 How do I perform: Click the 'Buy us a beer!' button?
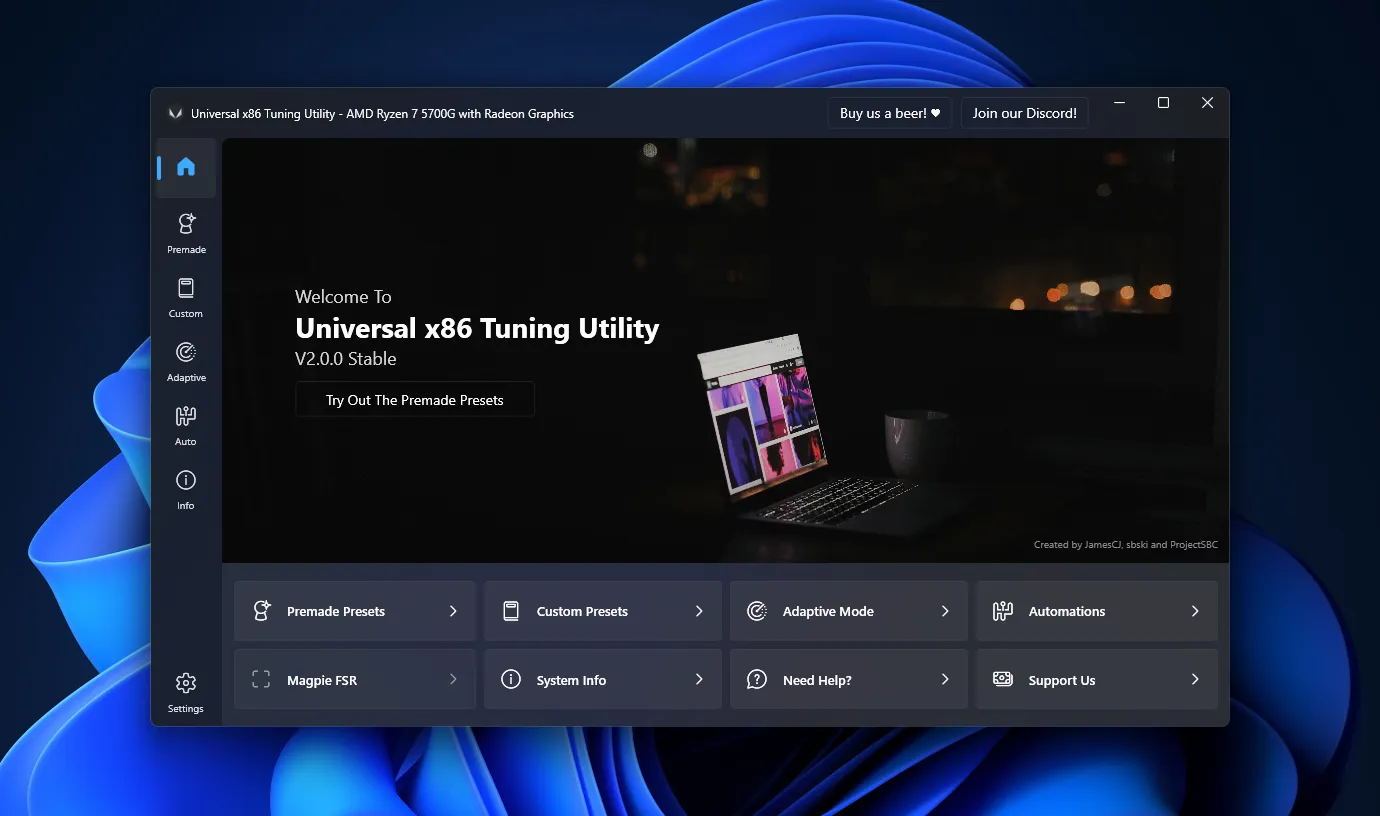[x=890, y=113]
